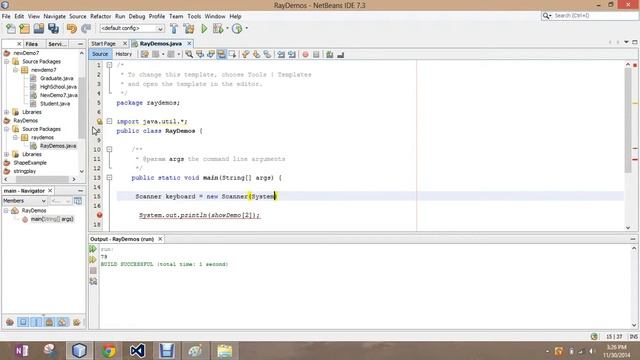The height and width of the screenshot is (360, 640).
Task: Collapse the raydemos package node
Action: click(x=15, y=138)
